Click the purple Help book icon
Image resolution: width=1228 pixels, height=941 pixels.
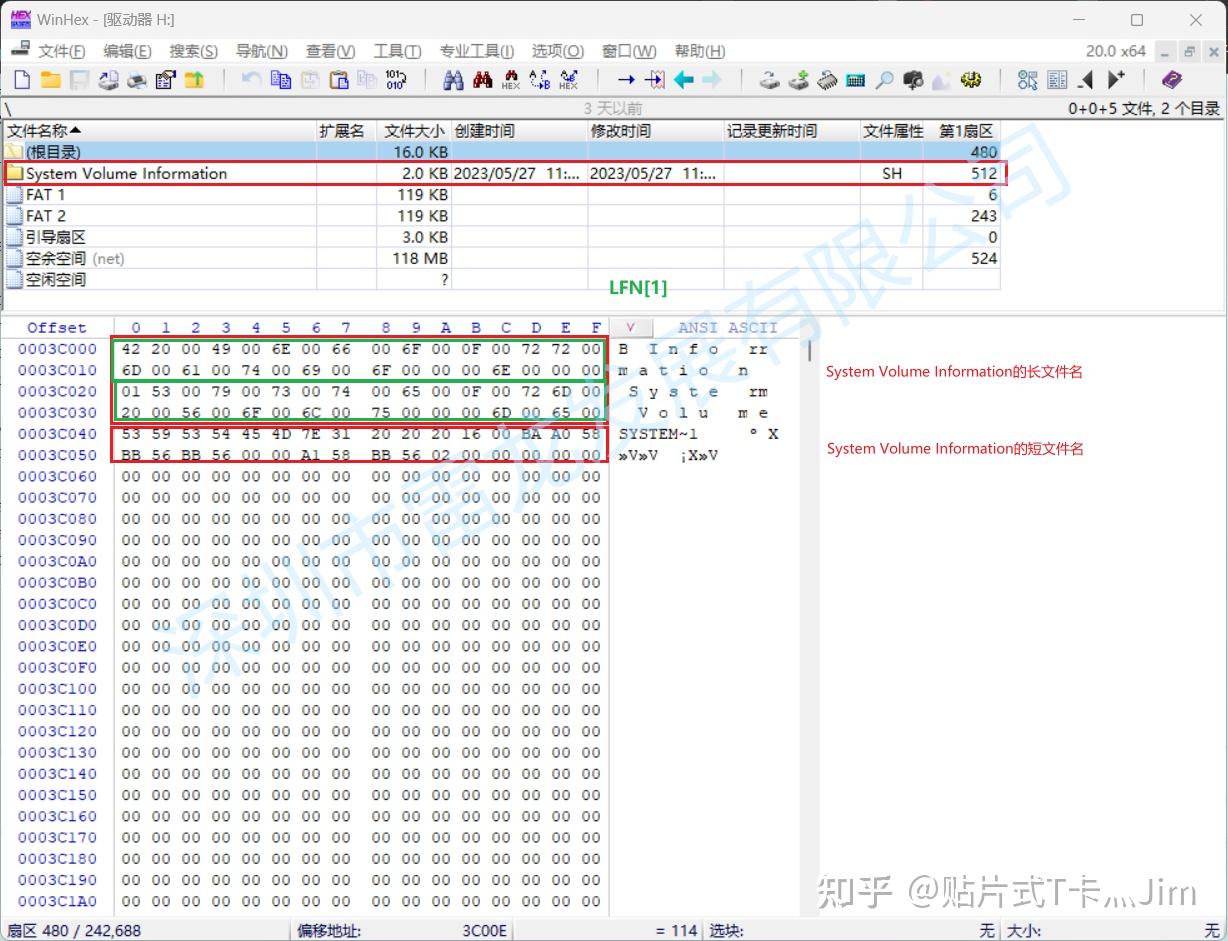coord(1172,80)
